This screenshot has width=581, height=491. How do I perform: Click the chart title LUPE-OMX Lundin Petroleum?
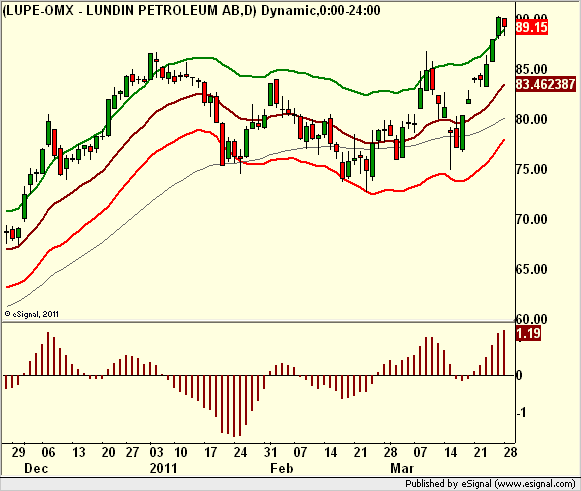click(192, 10)
